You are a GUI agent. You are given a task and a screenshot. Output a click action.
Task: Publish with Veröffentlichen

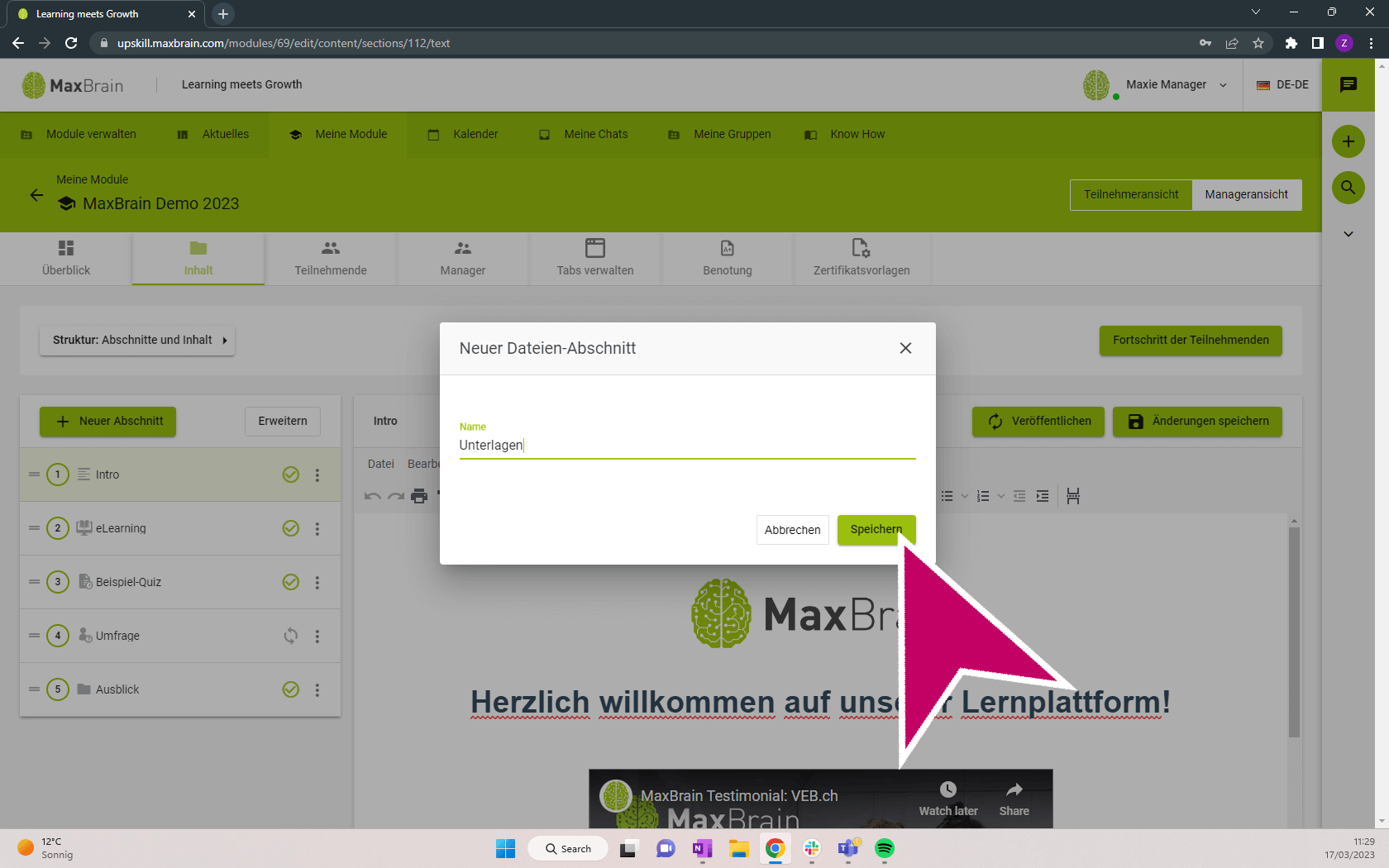1038,421
